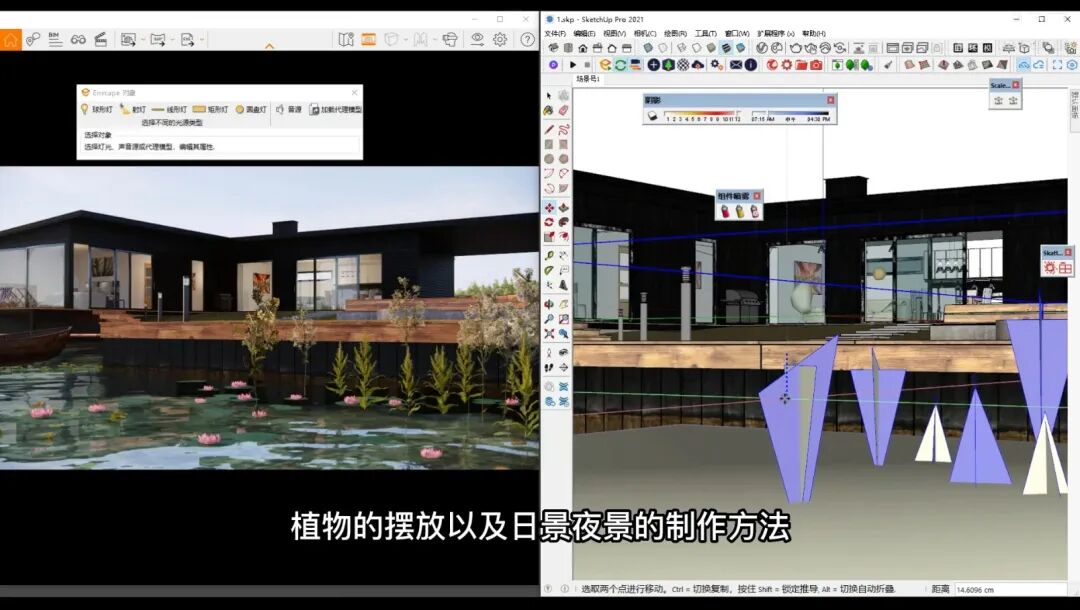Select the Zoom Extents tool

[x=549, y=333]
